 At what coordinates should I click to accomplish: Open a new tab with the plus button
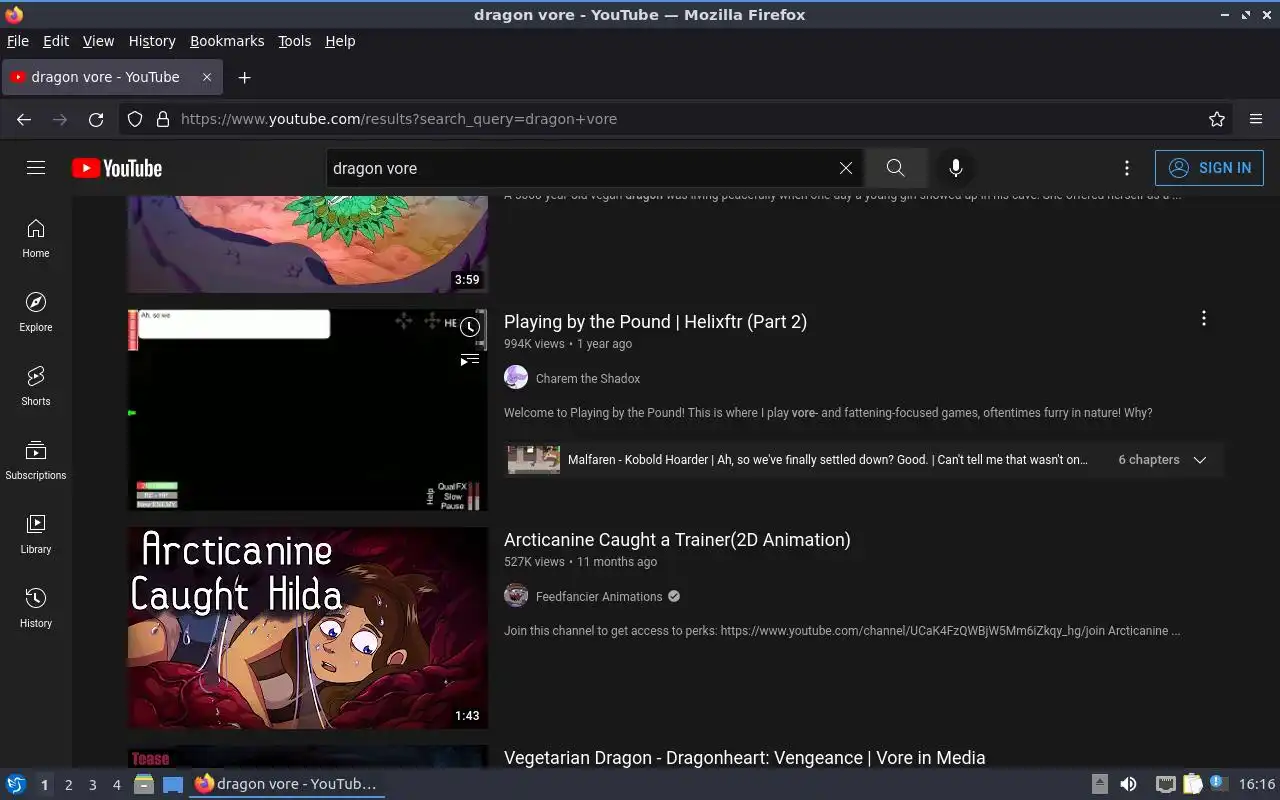point(244,77)
